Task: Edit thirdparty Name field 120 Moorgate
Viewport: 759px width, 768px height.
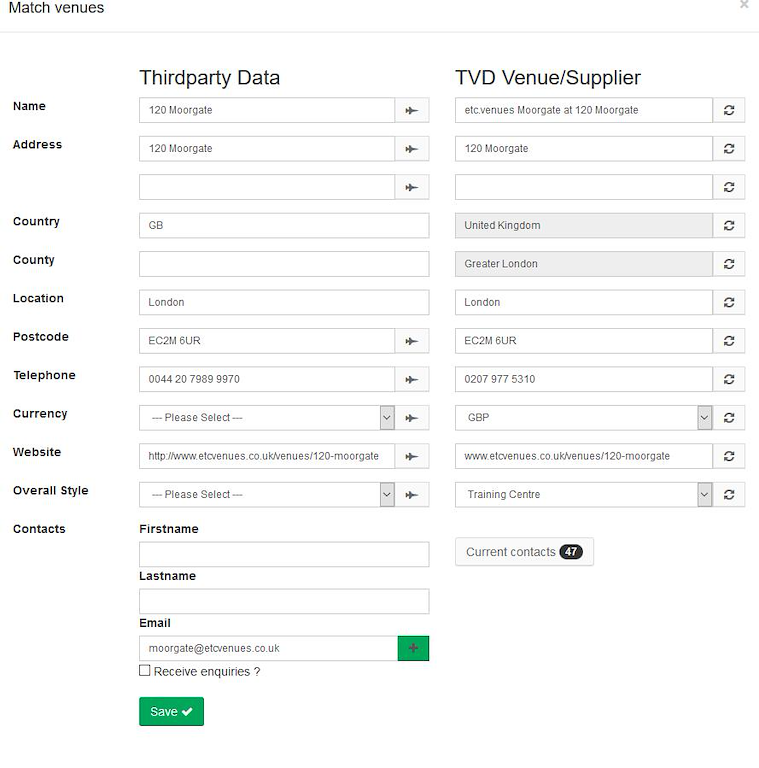Action: pos(267,110)
